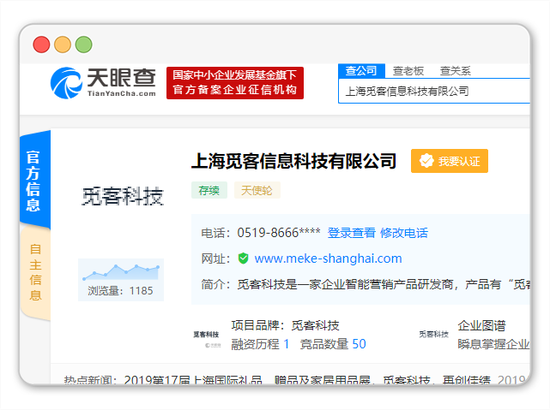
Task: Click the 我要认证 button
Action: coord(449,161)
